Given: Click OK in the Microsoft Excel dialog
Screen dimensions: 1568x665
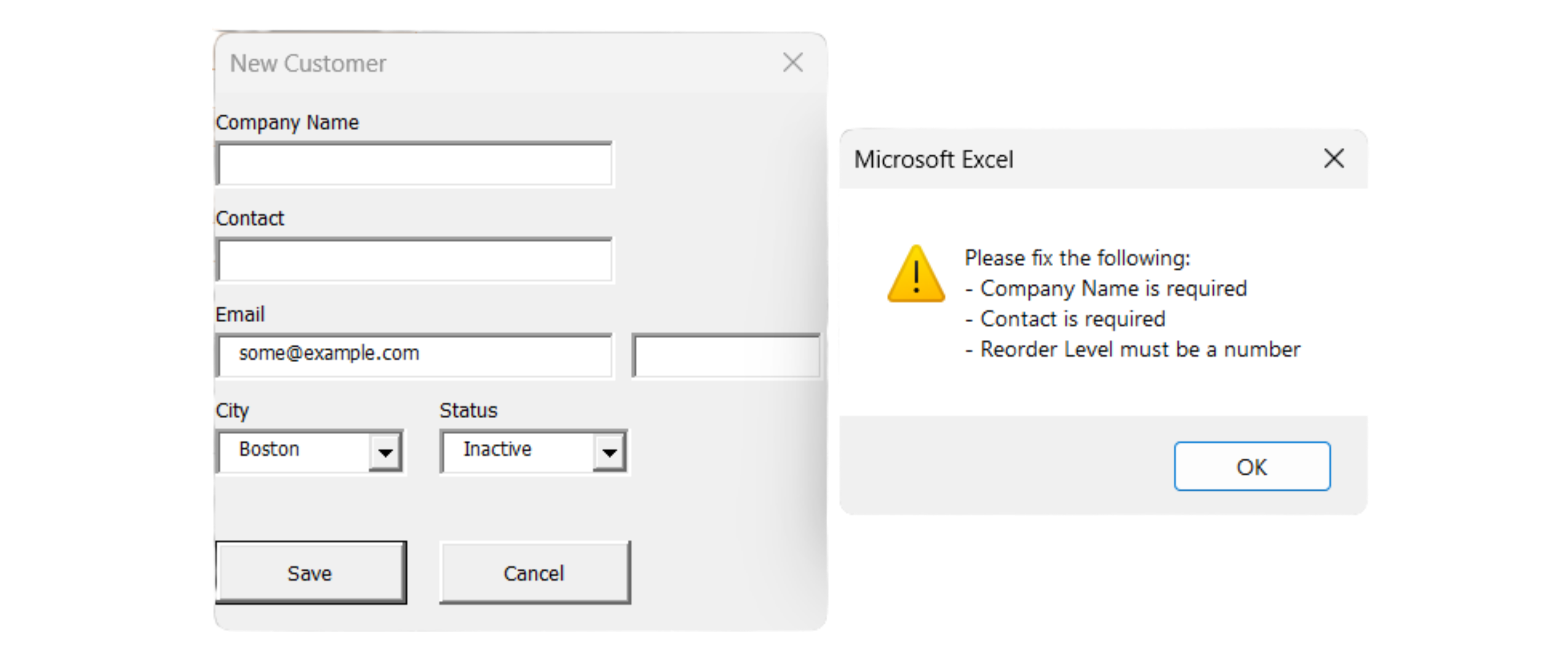Looking at the screenshot, I should click(x=1252, y=466).
